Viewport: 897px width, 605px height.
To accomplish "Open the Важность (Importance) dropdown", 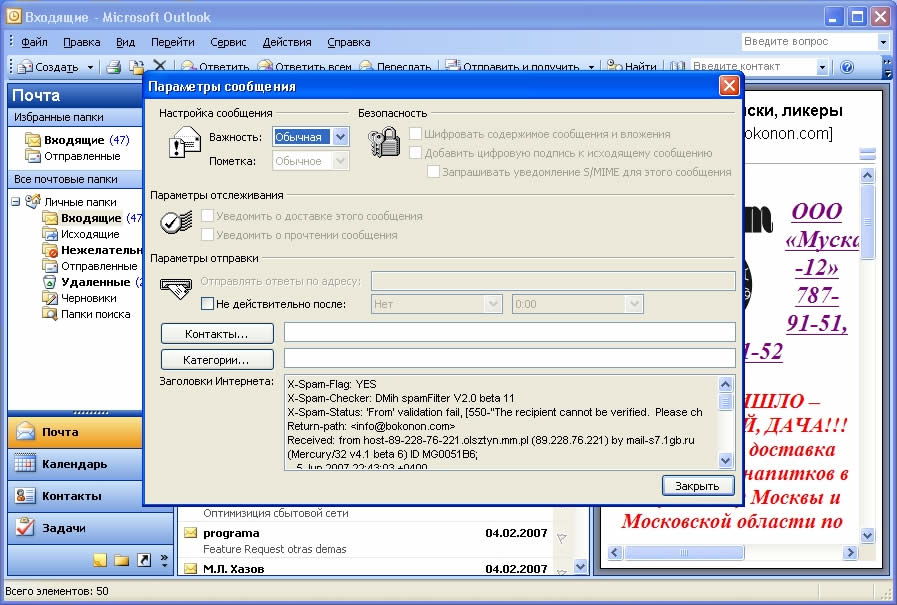I will click(x=340, y=137).
